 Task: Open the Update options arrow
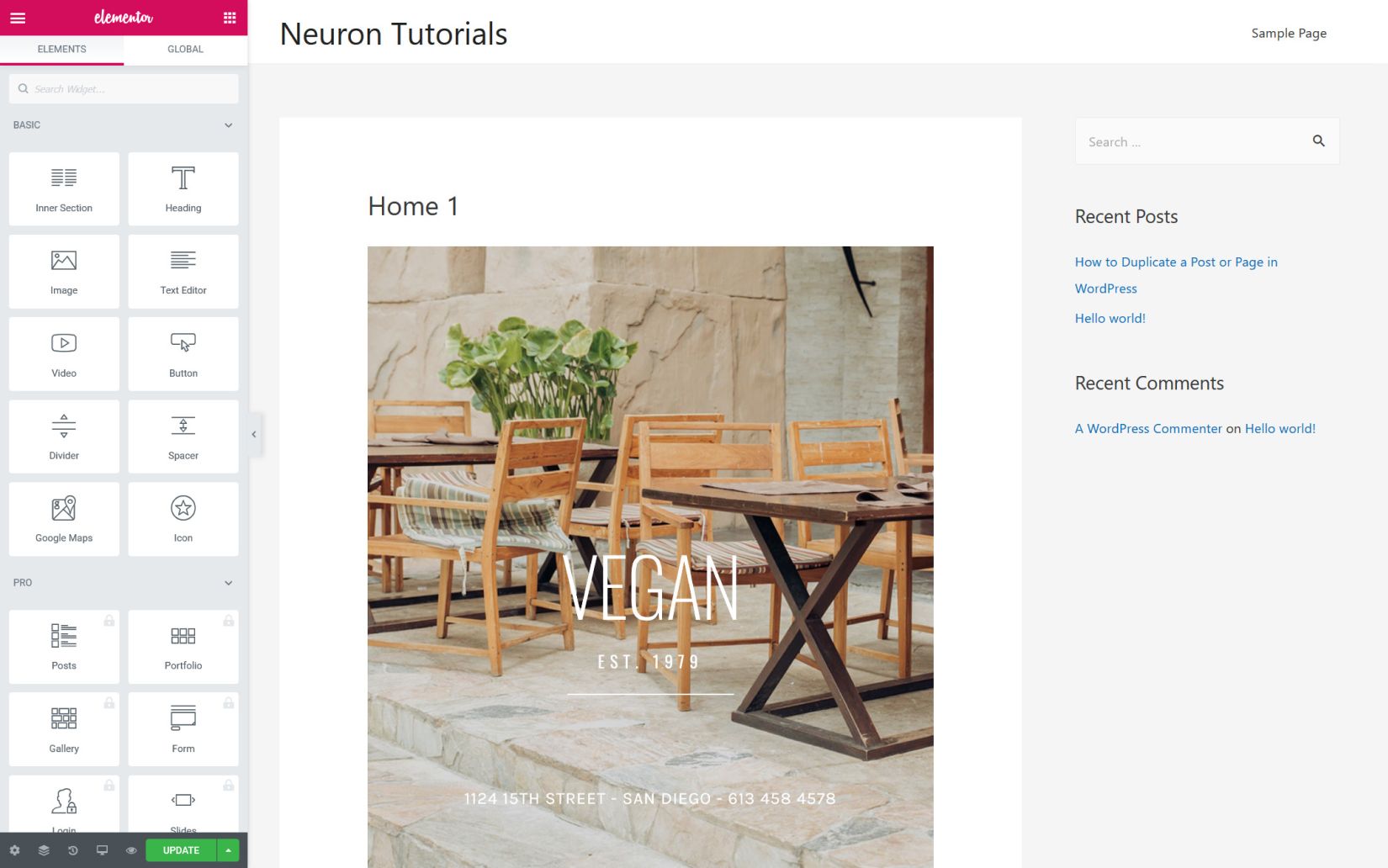point(228,849)
